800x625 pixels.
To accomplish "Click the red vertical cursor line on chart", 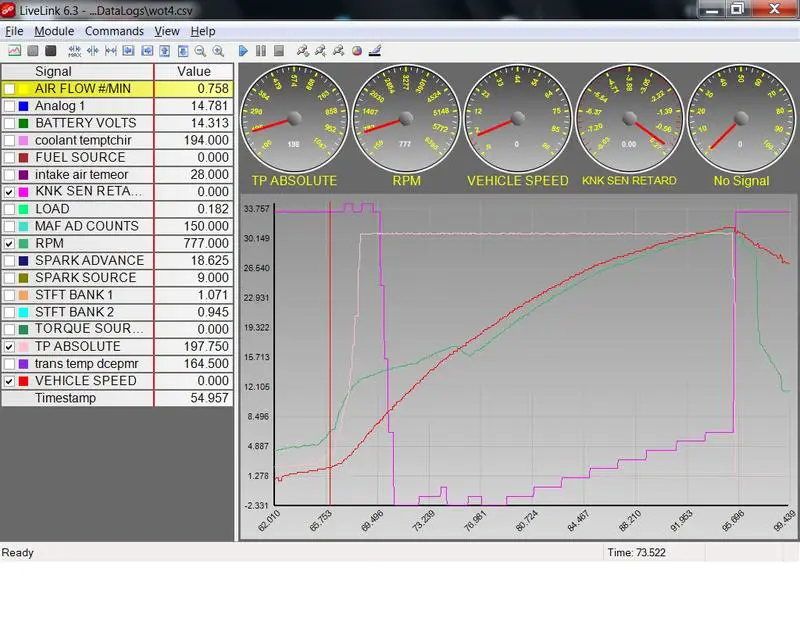I will pyautogui.click(x=330, y=354).
